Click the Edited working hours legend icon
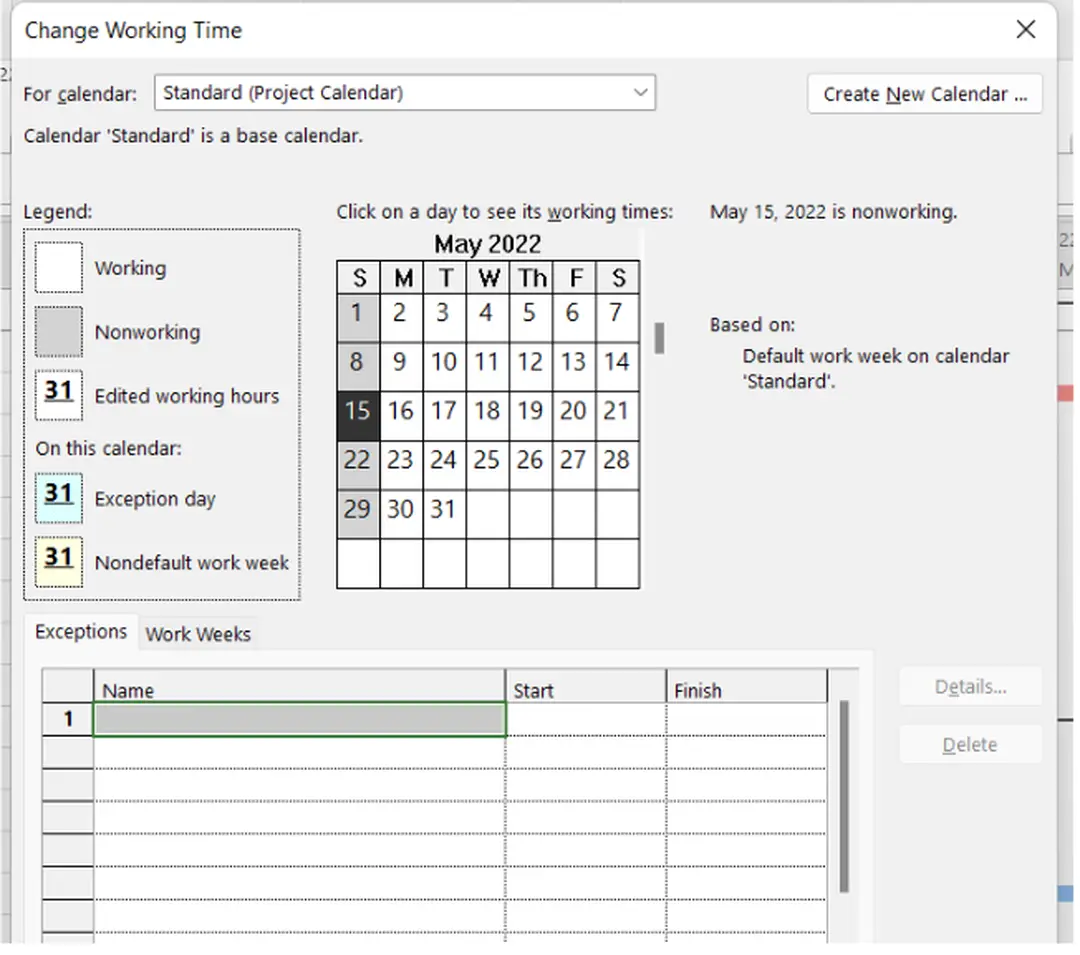Viewport: 1080px width, 955px height. point(57,395)
